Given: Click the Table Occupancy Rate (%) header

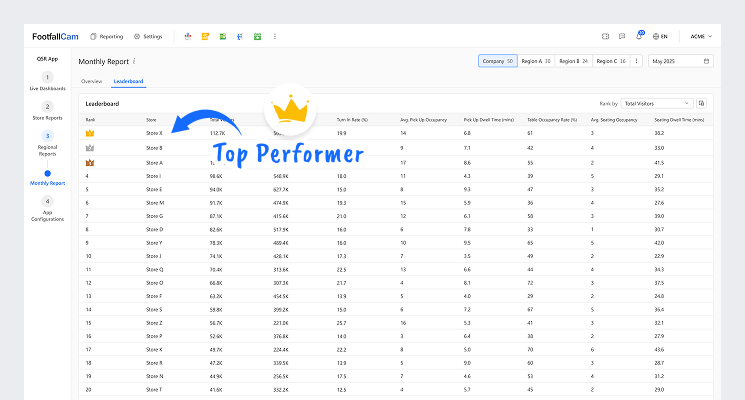Looking at the screenshot, I should click(552, 120).
